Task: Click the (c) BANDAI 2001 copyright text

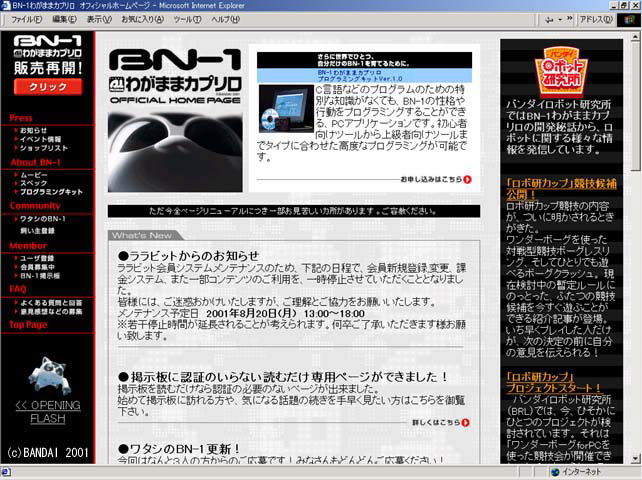Action: click(x=48, y=453)
